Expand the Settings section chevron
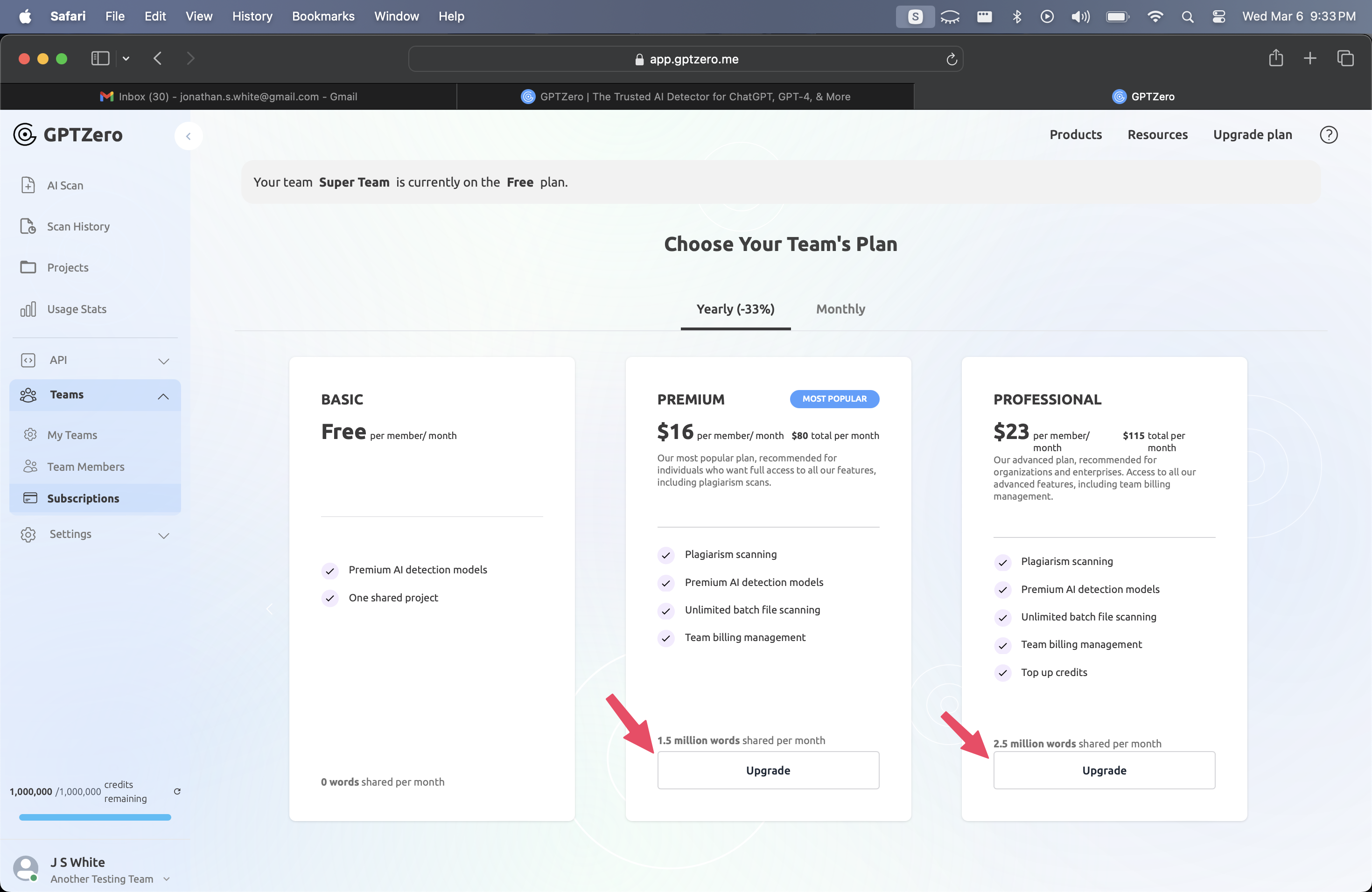Screen dimensions: 1372x892 coord(164,535)
